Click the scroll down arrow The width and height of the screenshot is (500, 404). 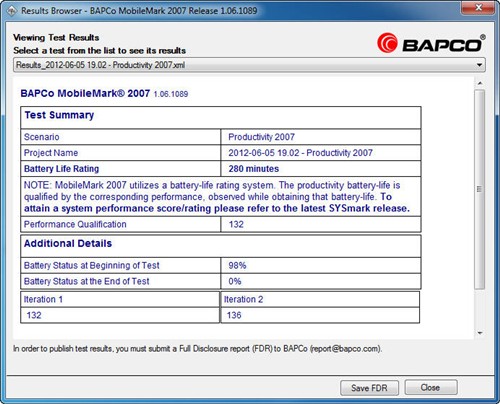[480, 333]
